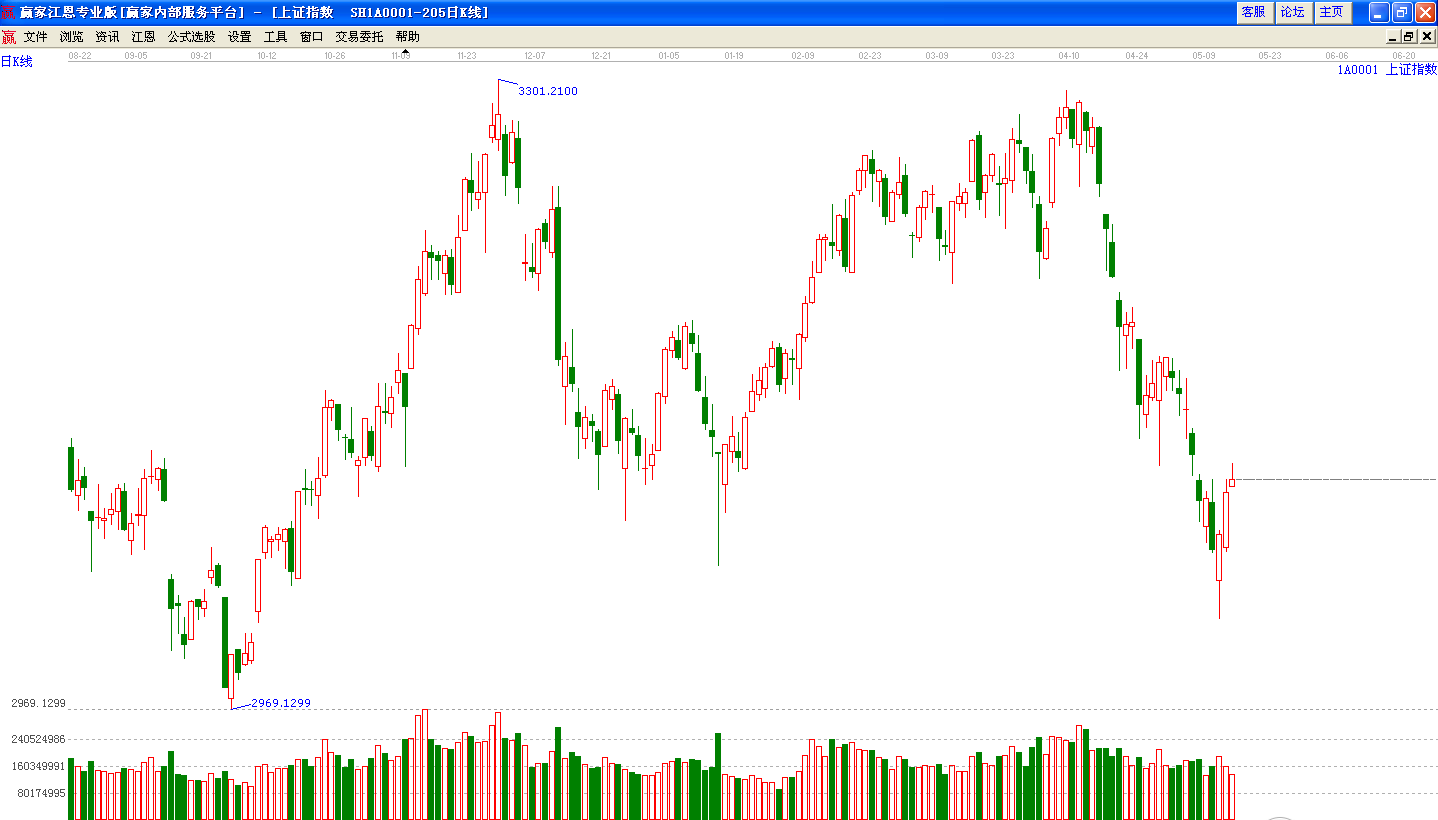The image size is (1438, 820).
Task: Open the 赢 system icon on the menu bar
Action: [x=9, y=37]
